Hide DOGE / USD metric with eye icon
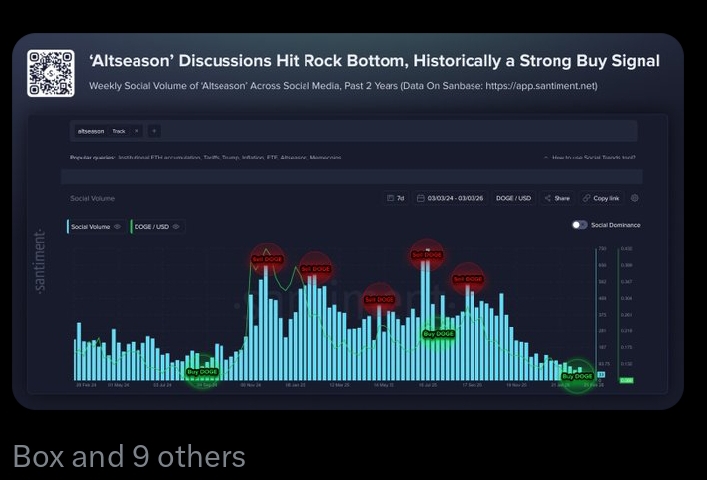The image size is (707, 480). (x=176, y=227)
